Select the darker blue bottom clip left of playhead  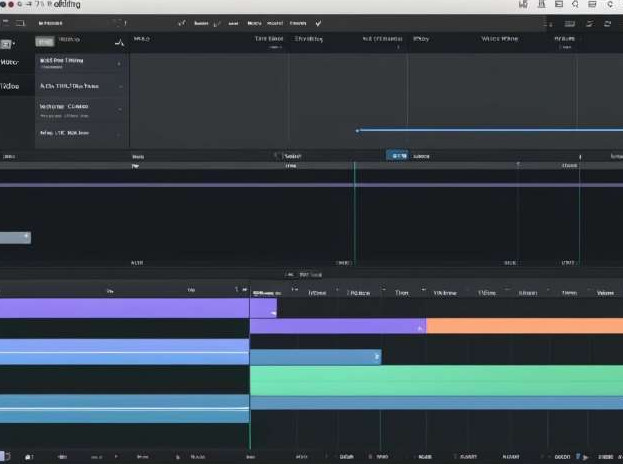pyautogui.click(x=124, y=409)
